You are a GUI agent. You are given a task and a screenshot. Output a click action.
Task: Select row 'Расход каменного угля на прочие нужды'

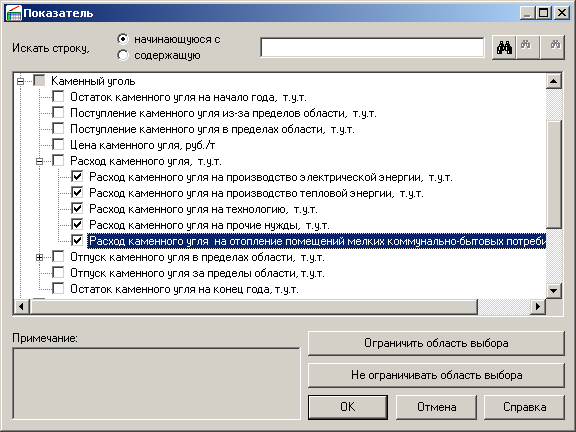click(209, 225)
